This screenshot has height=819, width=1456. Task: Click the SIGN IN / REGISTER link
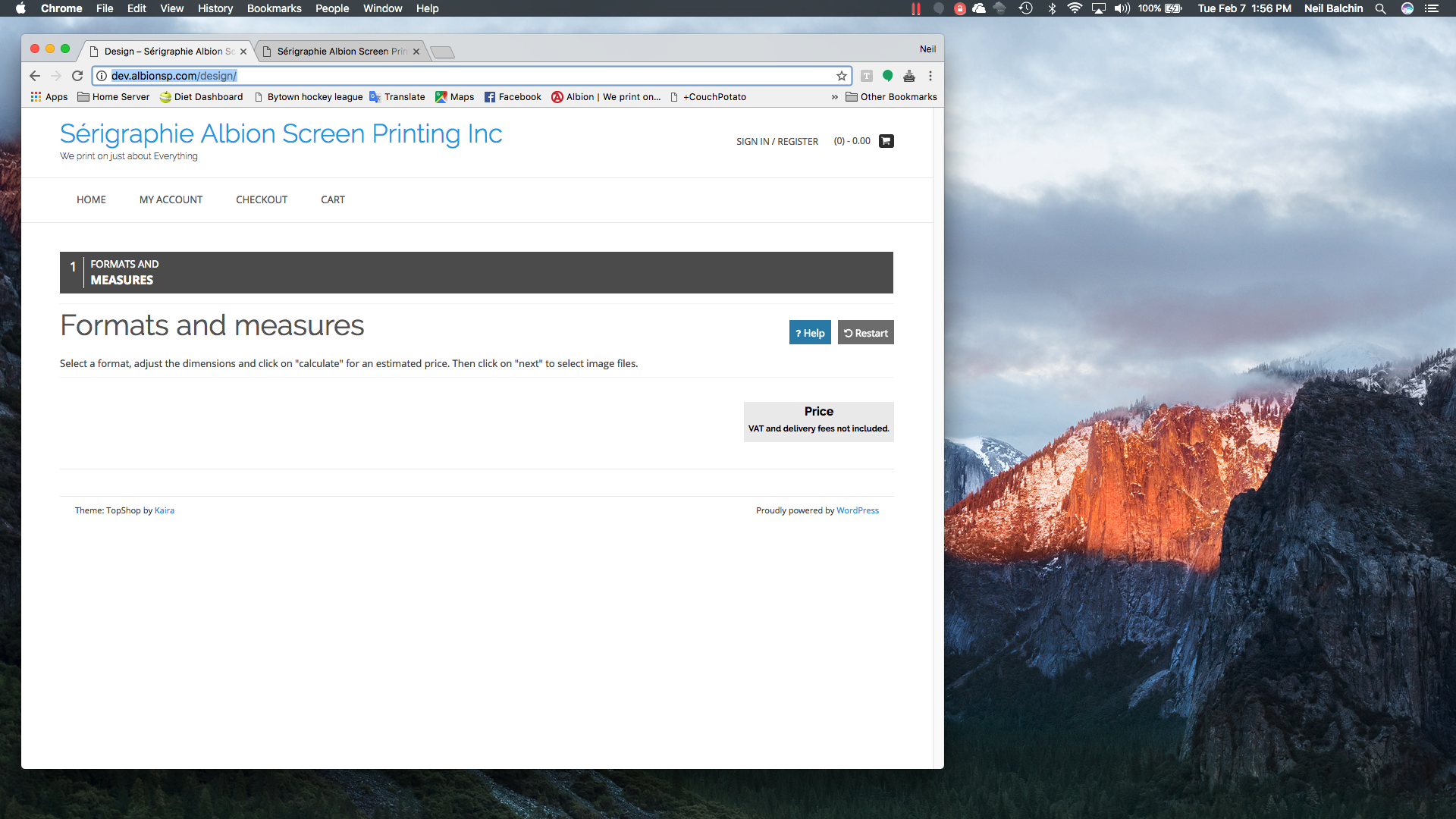pyautogui.click(x=777, y=142)
